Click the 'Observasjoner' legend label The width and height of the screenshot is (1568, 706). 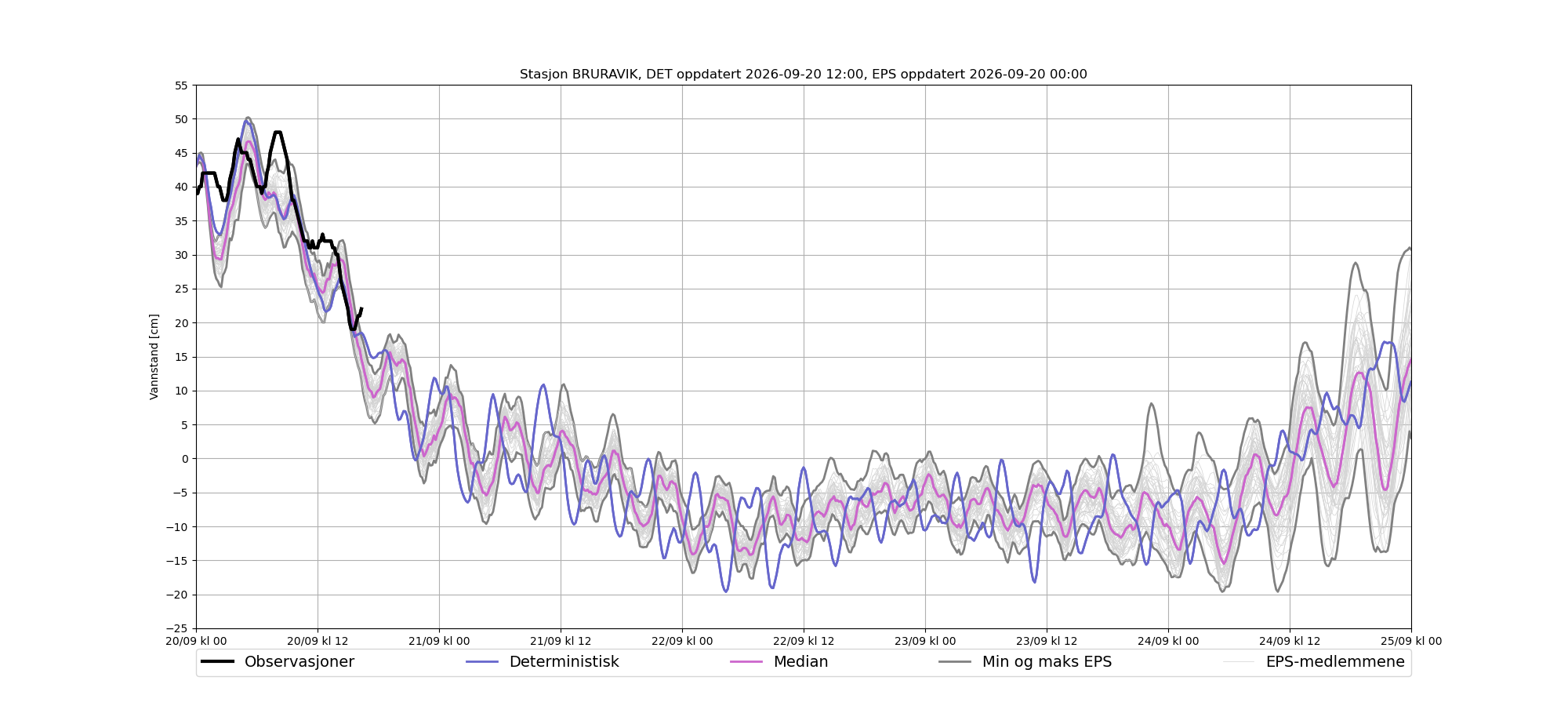[x=299, y=662]
